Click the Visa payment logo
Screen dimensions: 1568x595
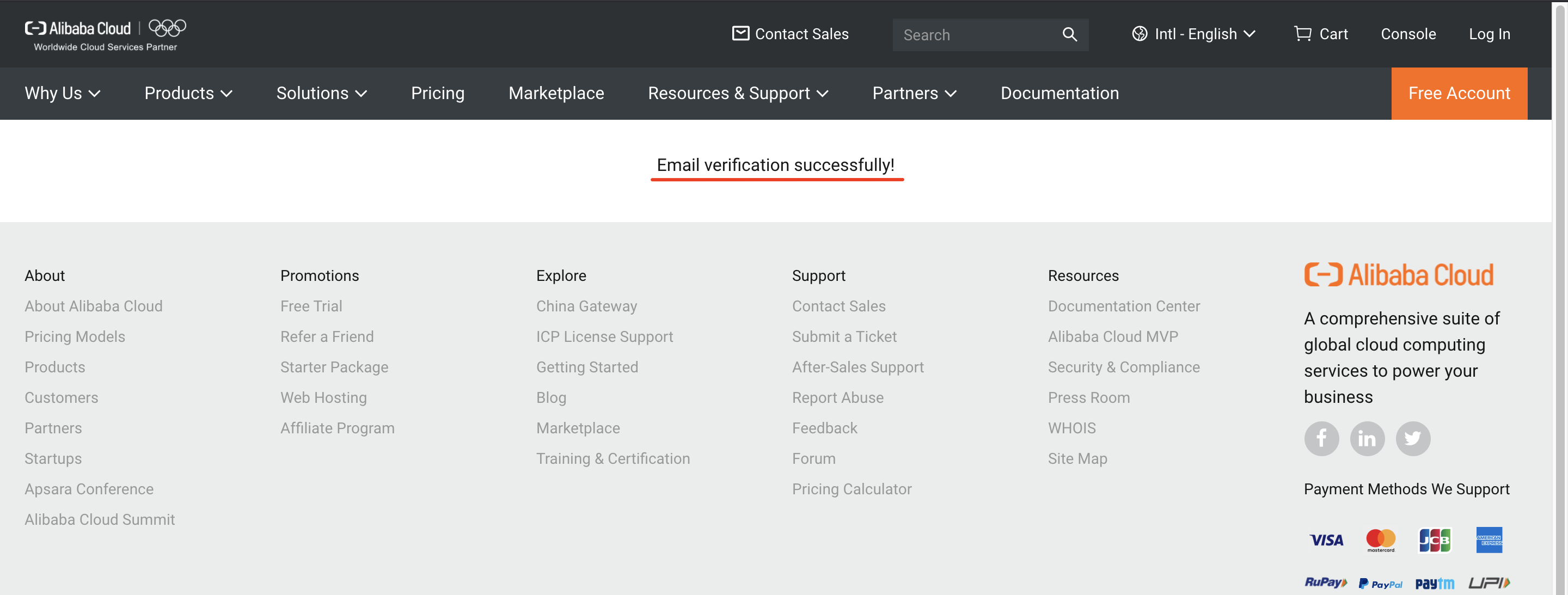[1326, 540]
